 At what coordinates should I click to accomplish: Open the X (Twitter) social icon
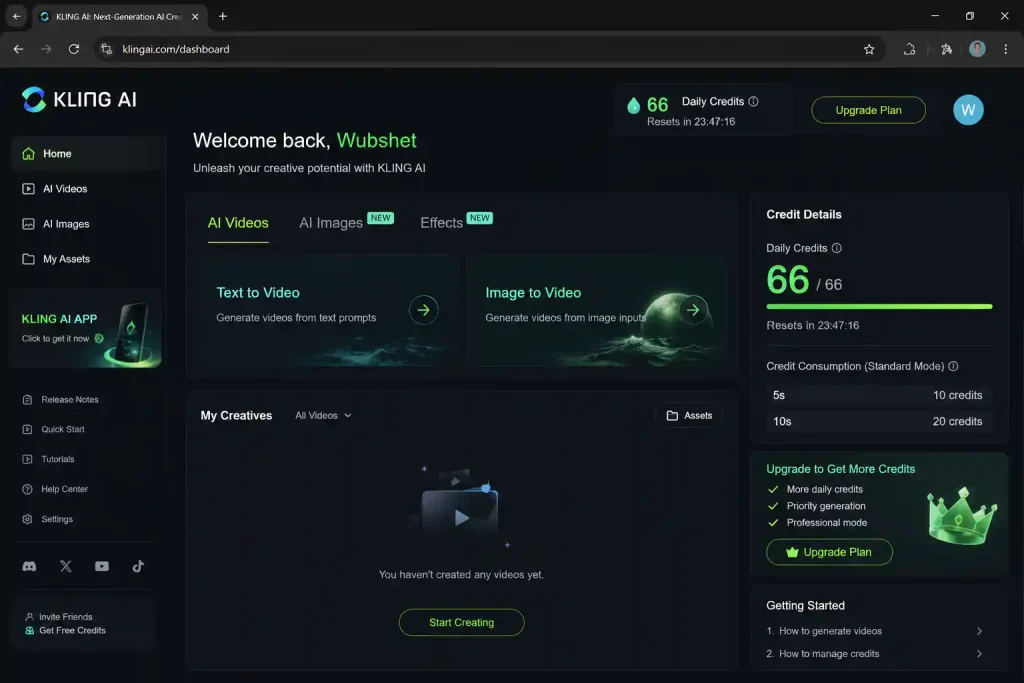[66, 566]
